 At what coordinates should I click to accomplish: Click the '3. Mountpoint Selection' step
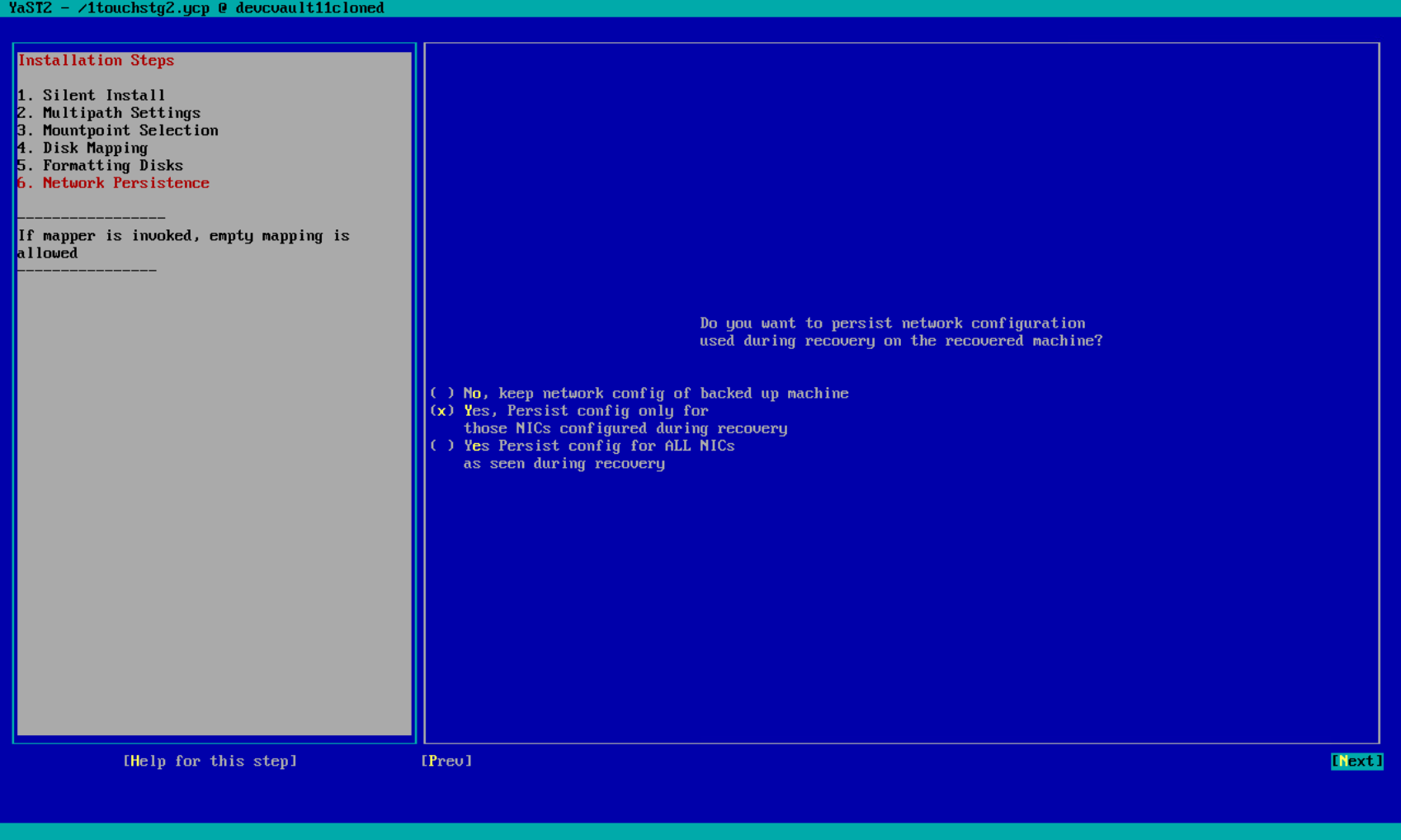pyautogui.click(x=117, y=130)
